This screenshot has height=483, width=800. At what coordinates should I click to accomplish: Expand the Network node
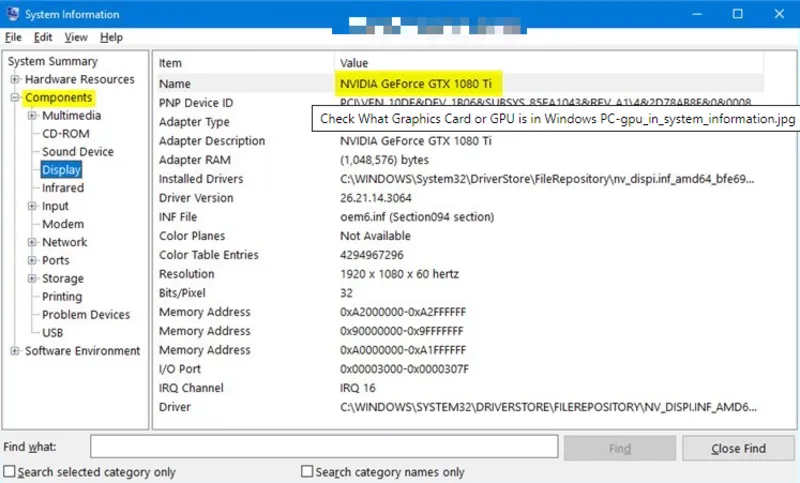pyautogui.click(x=32, y=242)
